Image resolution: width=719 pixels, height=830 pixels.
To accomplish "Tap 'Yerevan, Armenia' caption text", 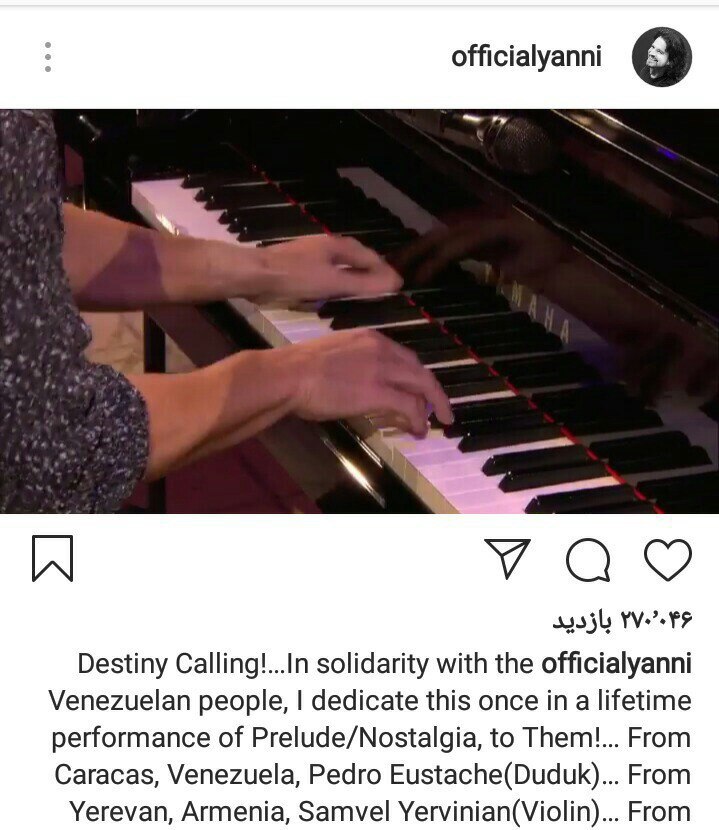I will [177, 811].
